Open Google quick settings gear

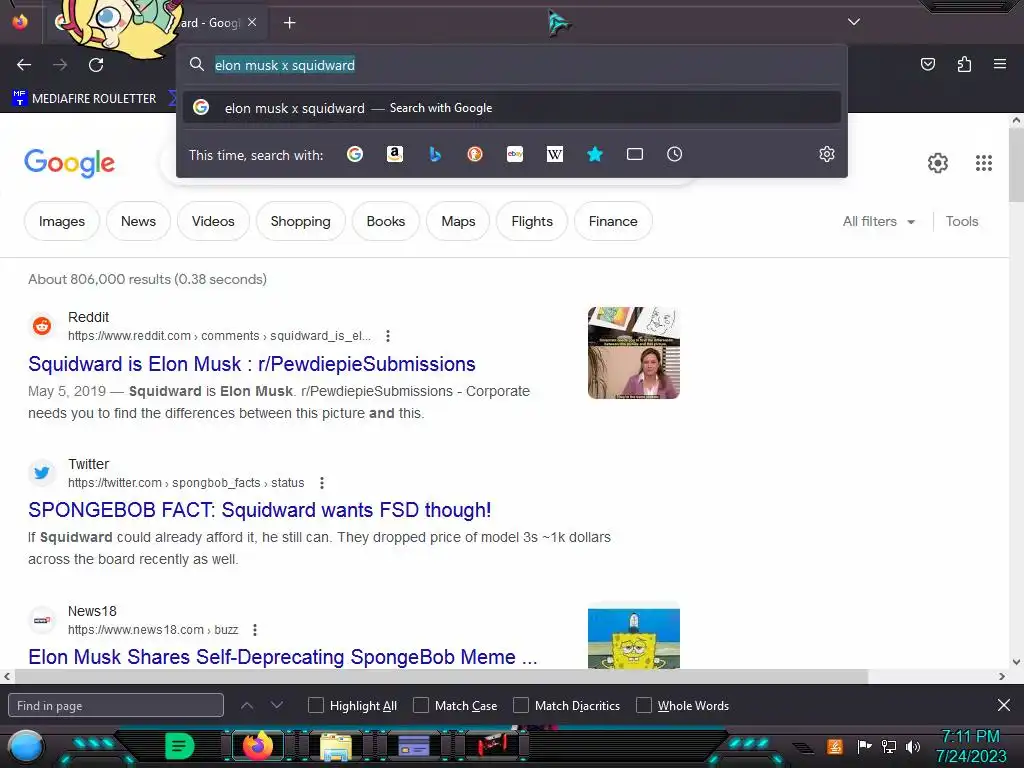tap(938, 163)
